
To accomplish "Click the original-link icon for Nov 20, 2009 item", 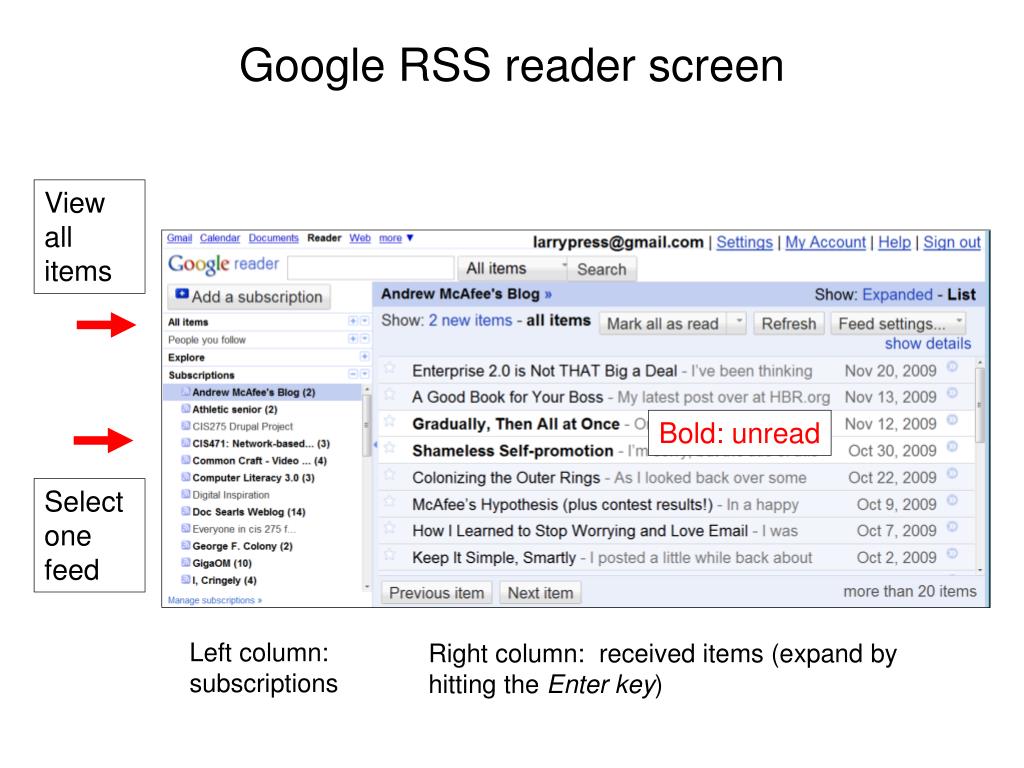I will point(952,367).
